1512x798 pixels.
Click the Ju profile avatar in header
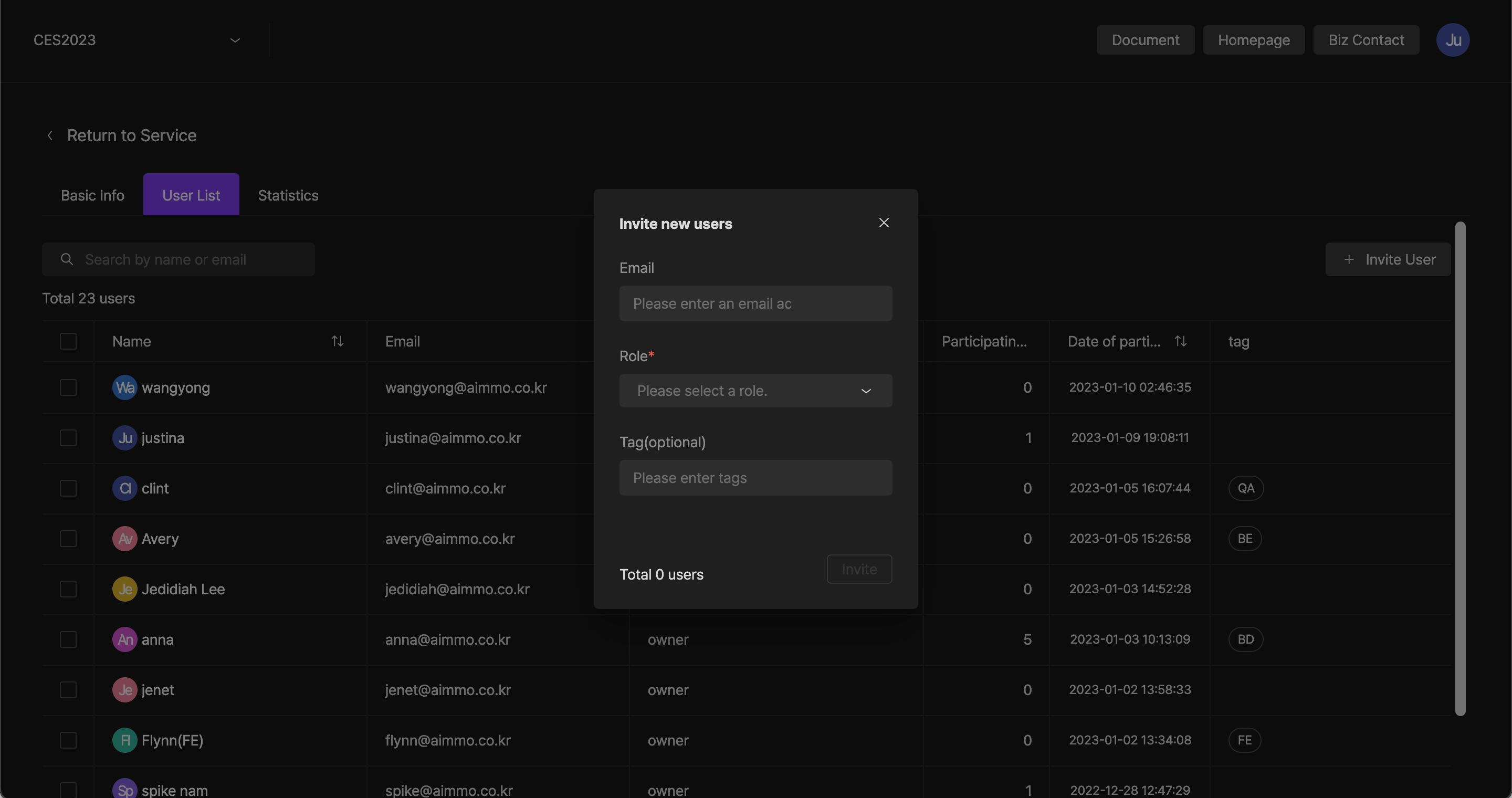1452,40
